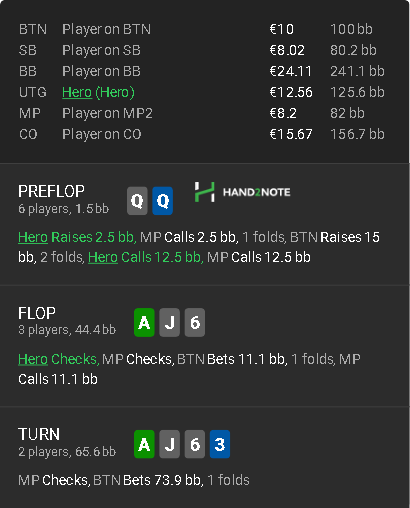The image size is (410, 508).
Task: Select the Player on CO row
Action: coord(202,134)
